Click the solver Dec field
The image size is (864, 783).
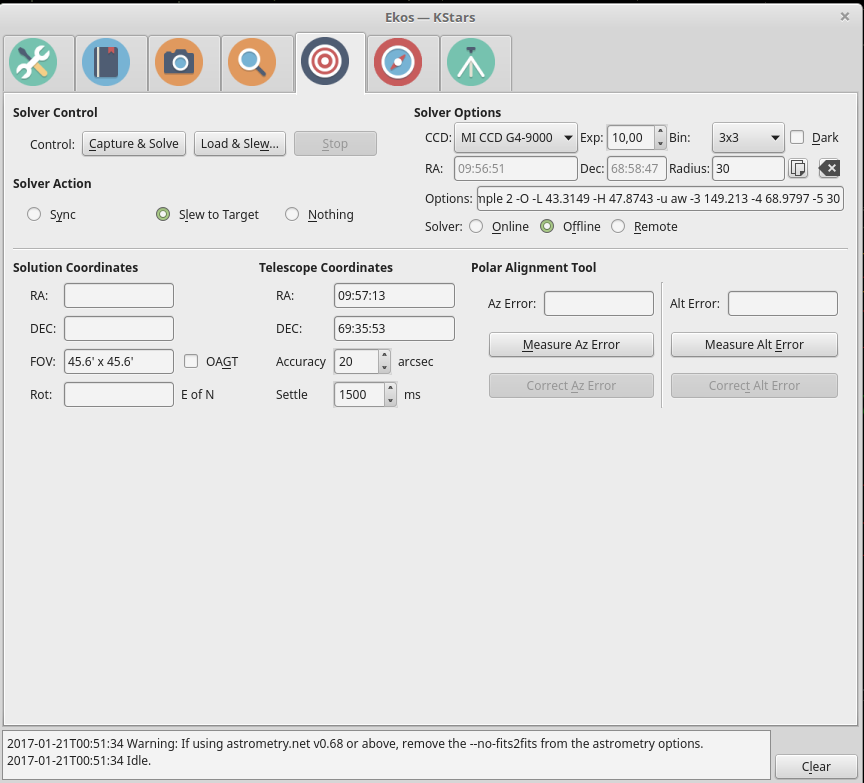(636, 169)
